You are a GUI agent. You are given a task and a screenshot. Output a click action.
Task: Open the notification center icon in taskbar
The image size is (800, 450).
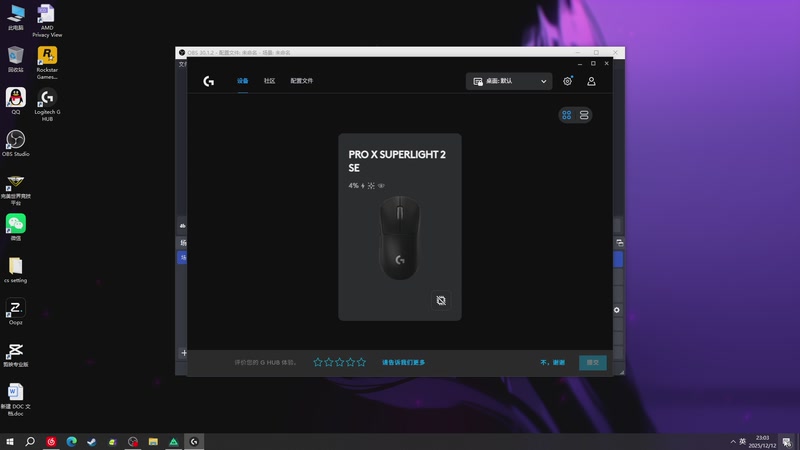coord(787,442)
